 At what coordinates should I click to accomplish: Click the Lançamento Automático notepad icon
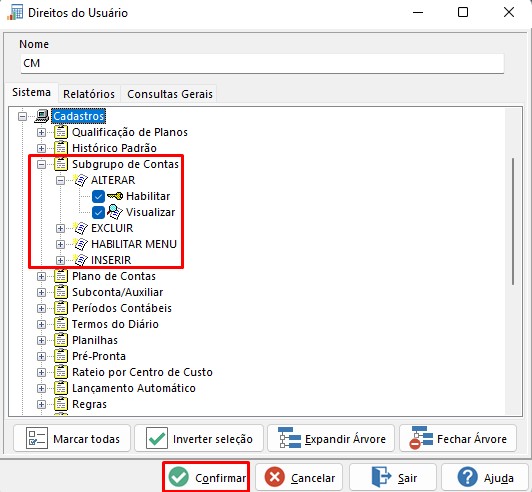point(61,388)
